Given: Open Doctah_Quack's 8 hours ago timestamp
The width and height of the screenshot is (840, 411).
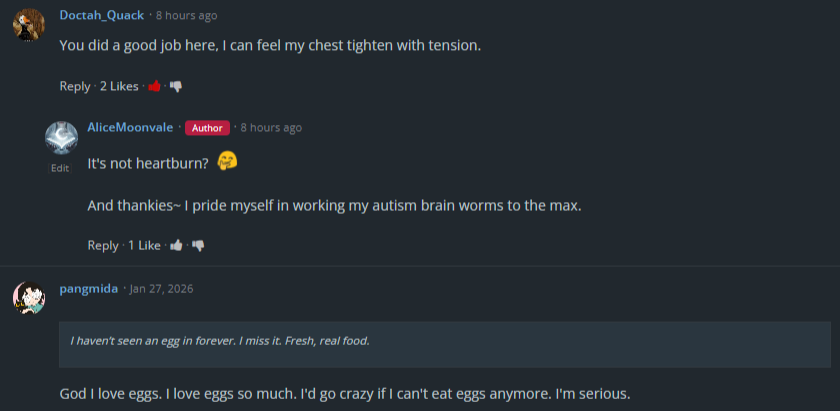Looking at the screenshot, I should 186,16.
